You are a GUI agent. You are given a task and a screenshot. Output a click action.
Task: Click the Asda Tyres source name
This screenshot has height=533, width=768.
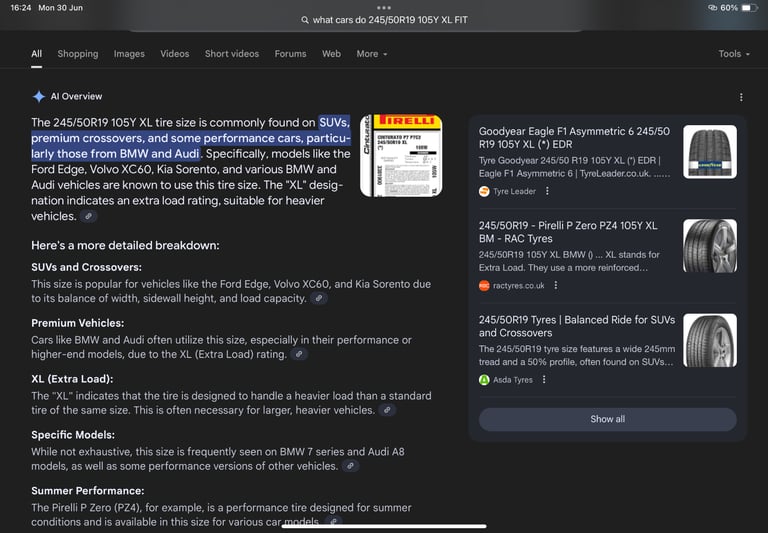513,380
